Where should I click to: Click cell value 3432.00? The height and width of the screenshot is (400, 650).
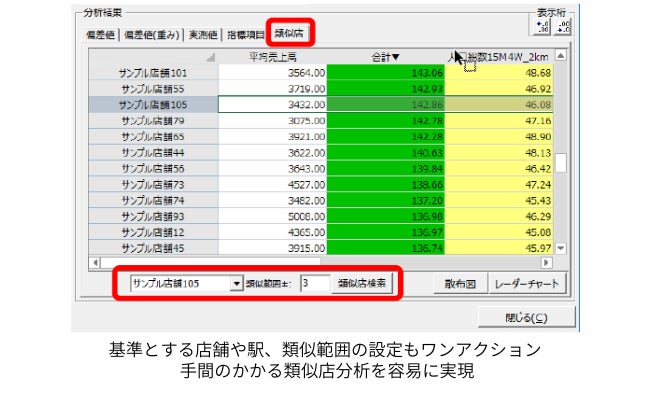[273, 105]
